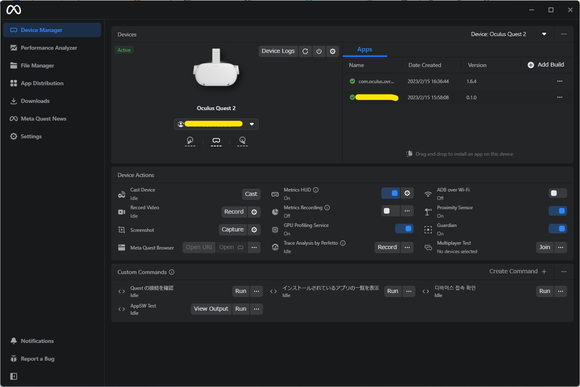Click Join for Multiplayer Test
Screen dimensions: 580x387
click(544, 247)
